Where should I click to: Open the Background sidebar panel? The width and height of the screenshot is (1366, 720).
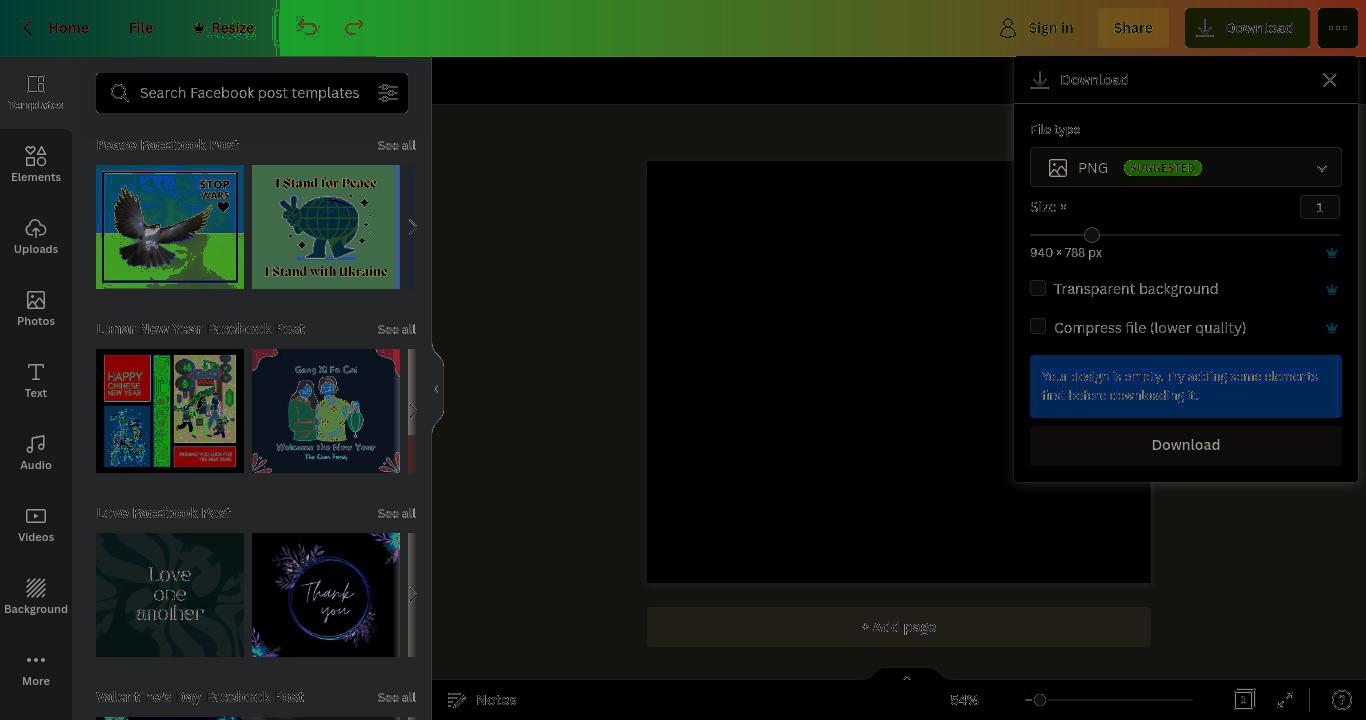tap(36, 597)
